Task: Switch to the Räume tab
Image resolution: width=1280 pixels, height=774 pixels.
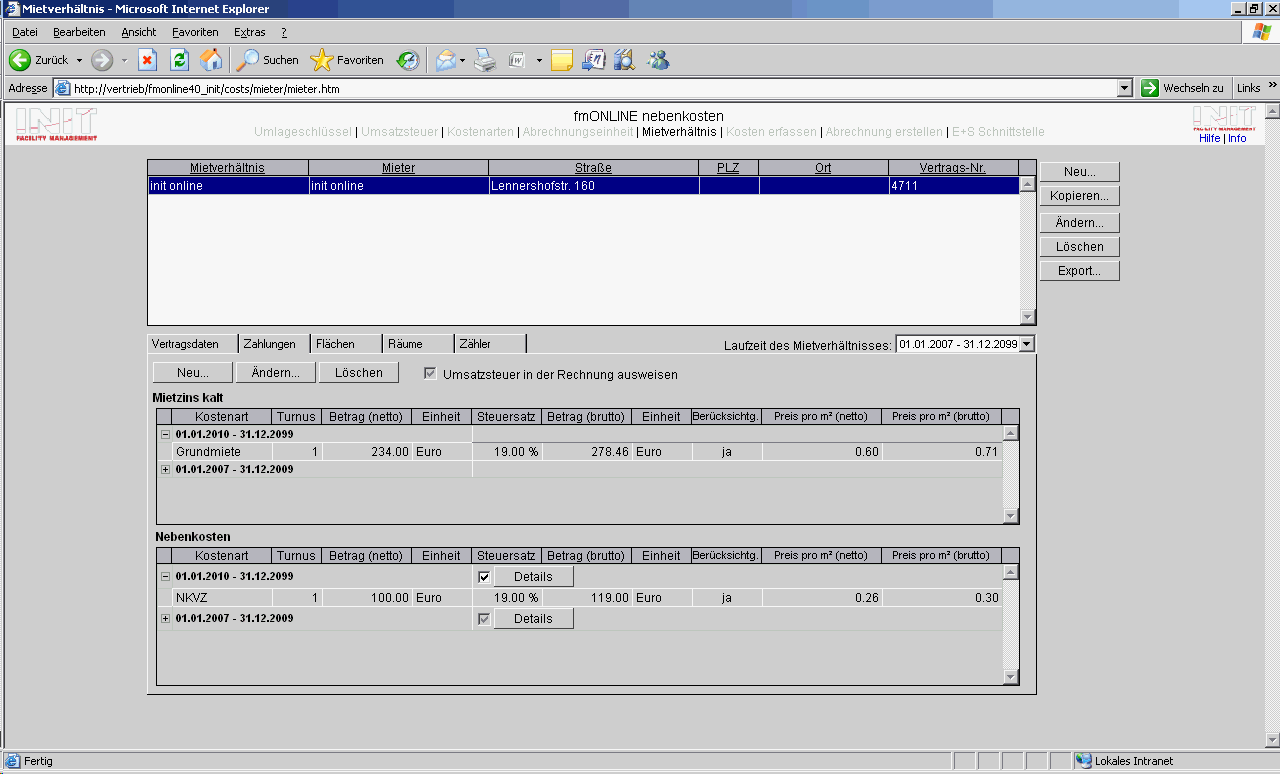Action: click(418, 344)
